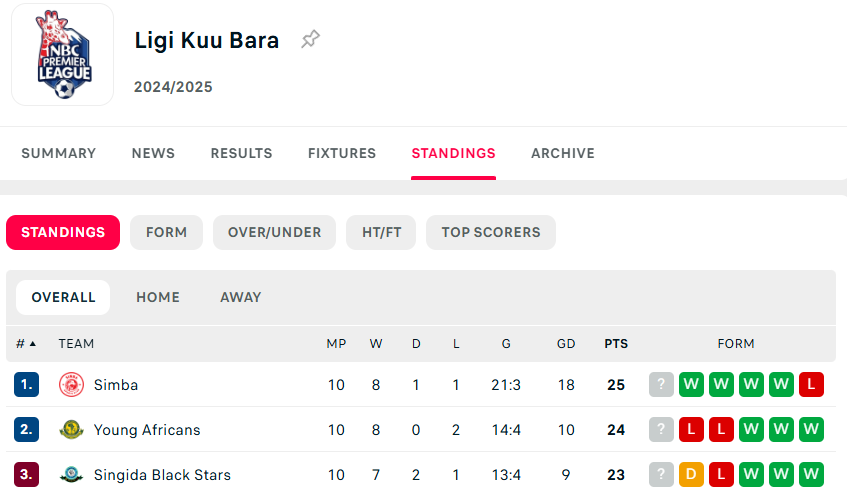Click Simba's red L form badge
The width and height of the screenshot is (847, 493).
coord(811,385)
